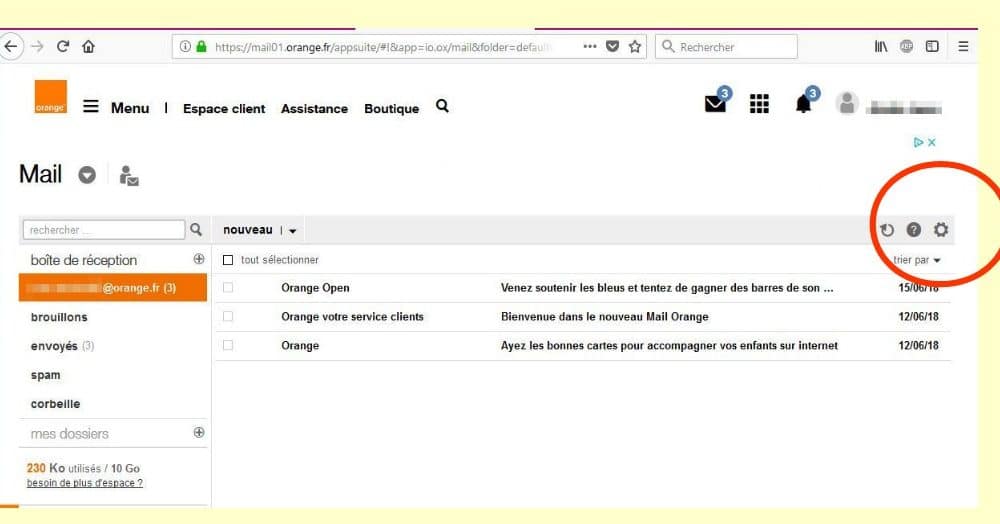Image resolution: width=1000 pixels, height=524 pixels.
Task: Expand the Mail dropdown arrow
Action: tap(87, 175)
